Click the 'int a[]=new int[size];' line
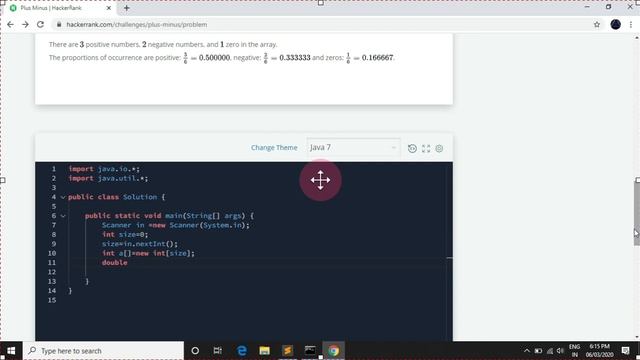 pyautogui.click(x=148, y=253)
